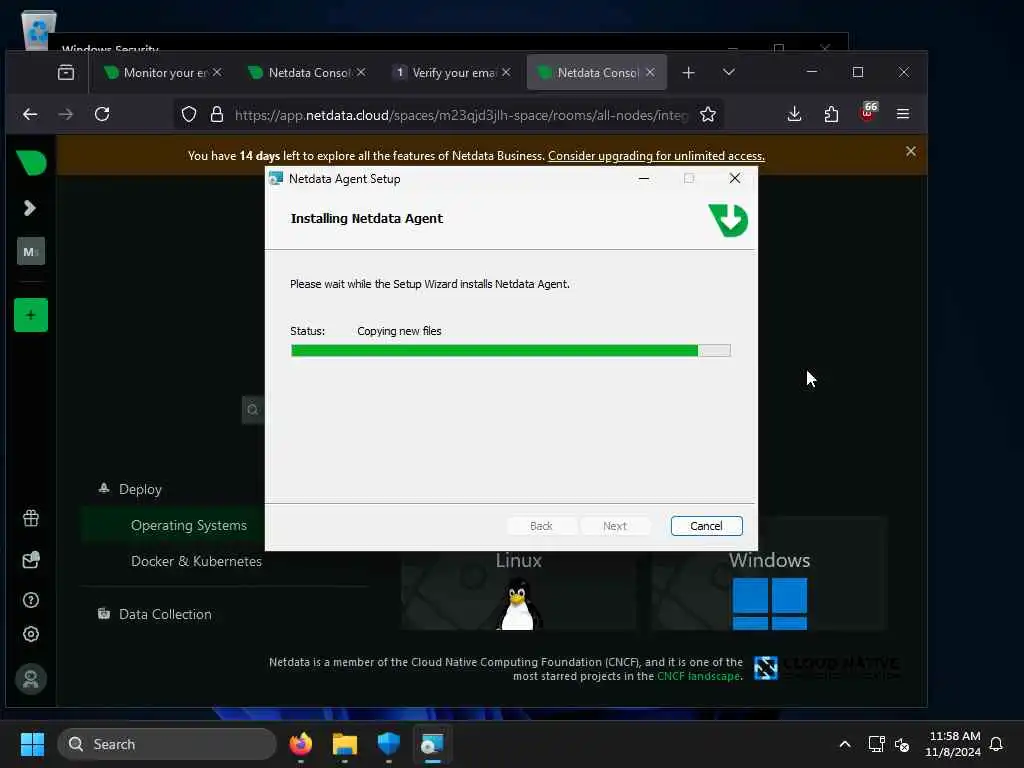Click the tracking protection shield icon
1024x768 pixels.
point(189,114)
